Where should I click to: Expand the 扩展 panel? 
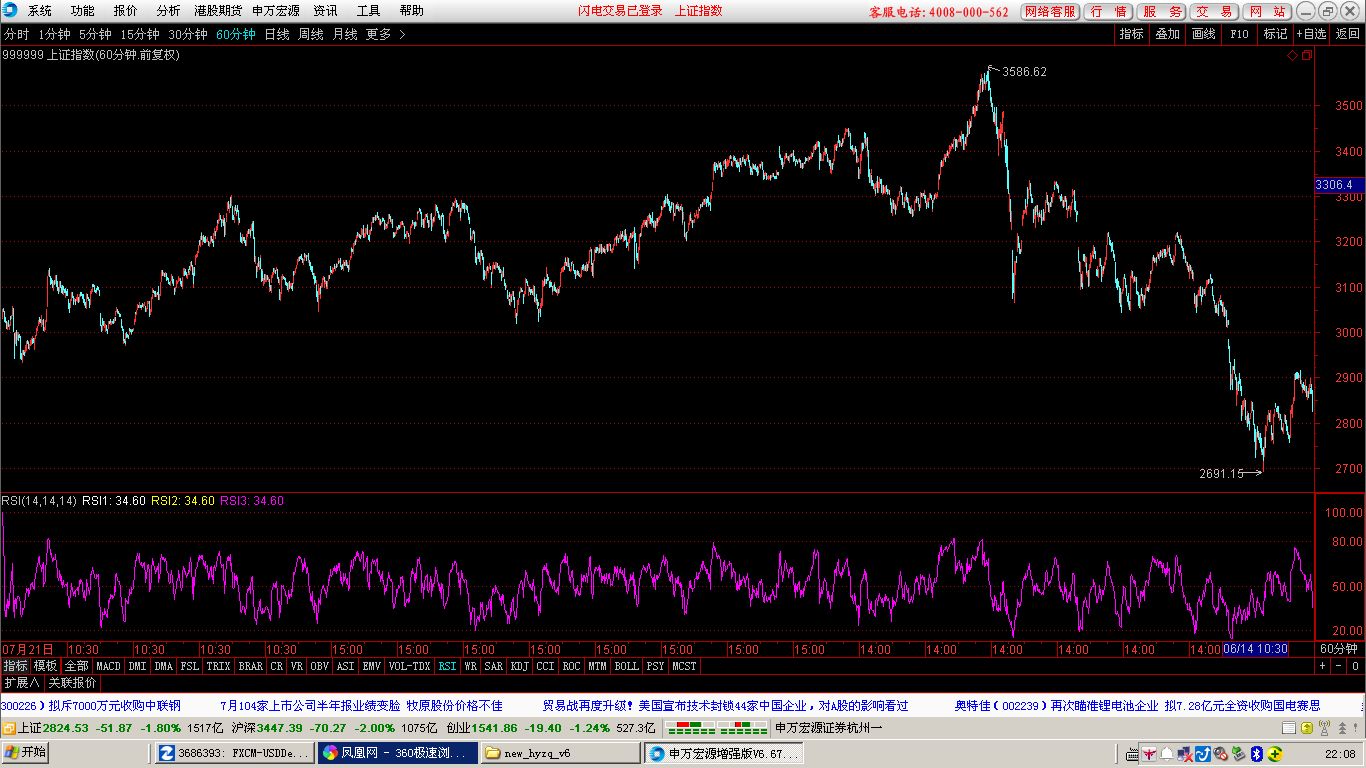[x=21, y=683]
